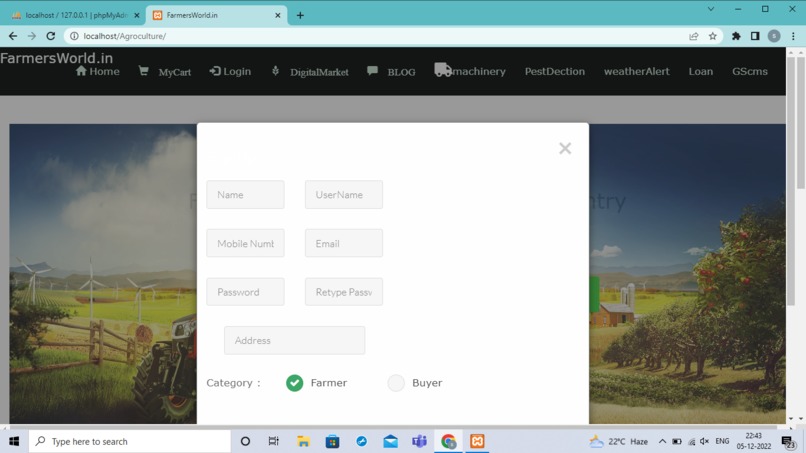Click the login arrow icon
The width and height of the screenshot is (806, 453).
click(215, 71)
